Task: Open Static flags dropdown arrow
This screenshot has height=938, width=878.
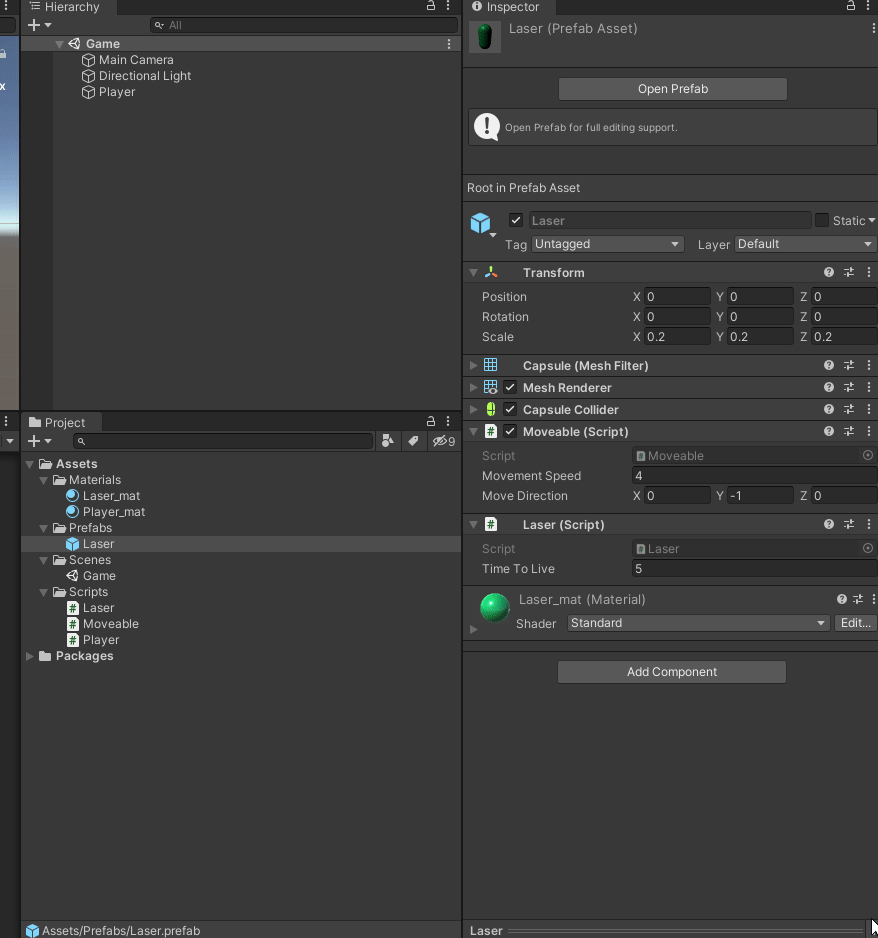Action: (x=872, y=221)
